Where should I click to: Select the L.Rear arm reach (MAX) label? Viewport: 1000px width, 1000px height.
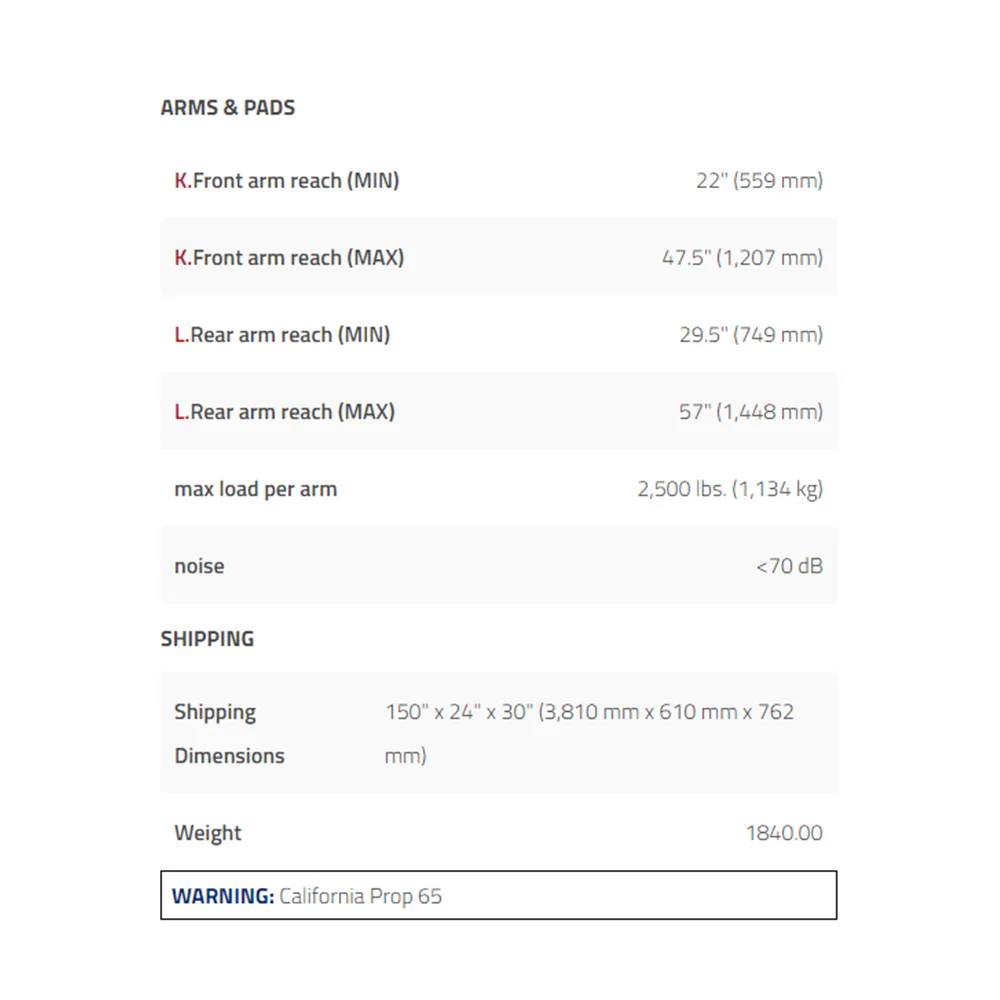[284, 412]
